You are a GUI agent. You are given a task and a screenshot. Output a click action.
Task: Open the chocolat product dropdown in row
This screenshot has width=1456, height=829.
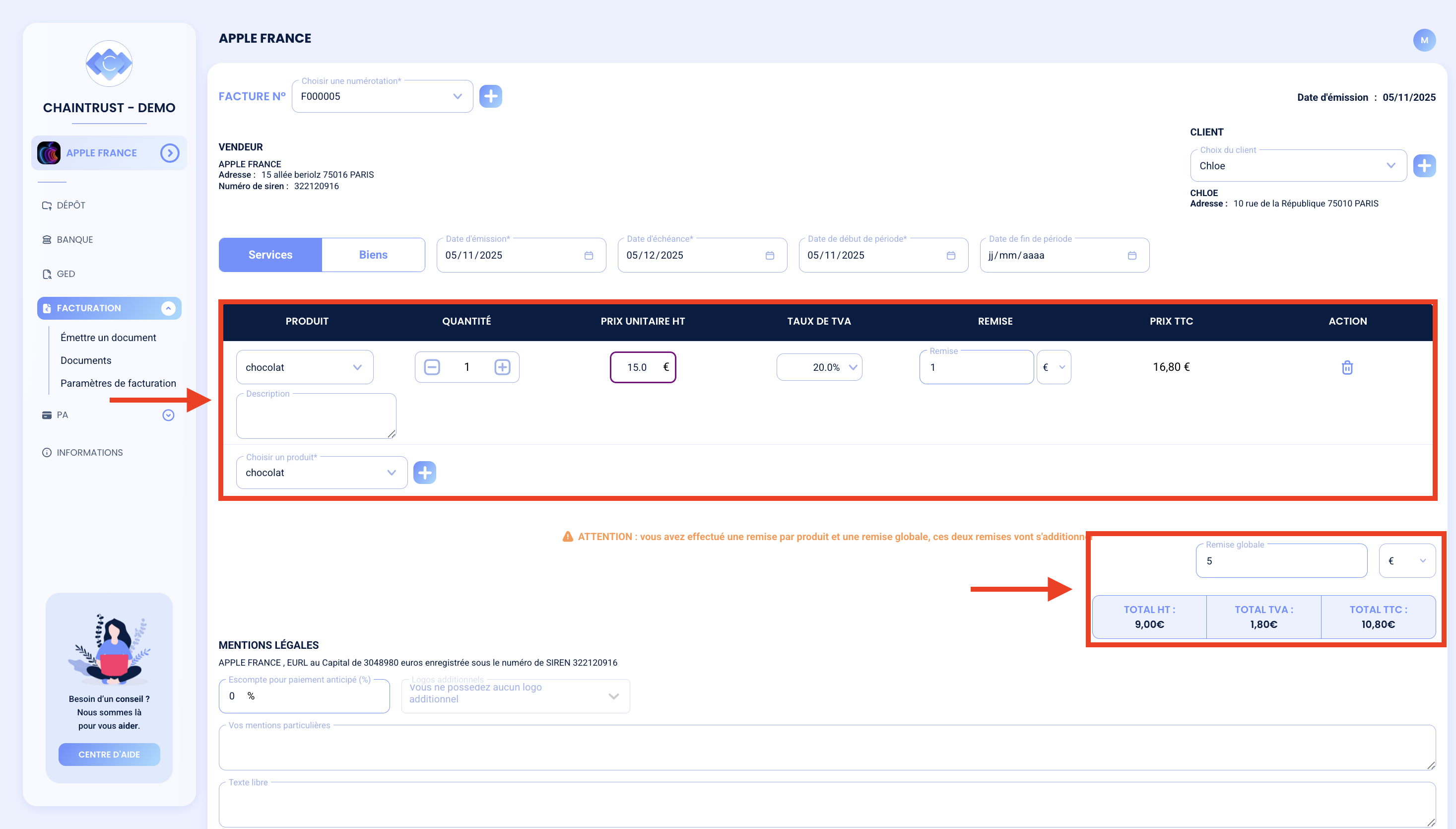coord(305,367)
